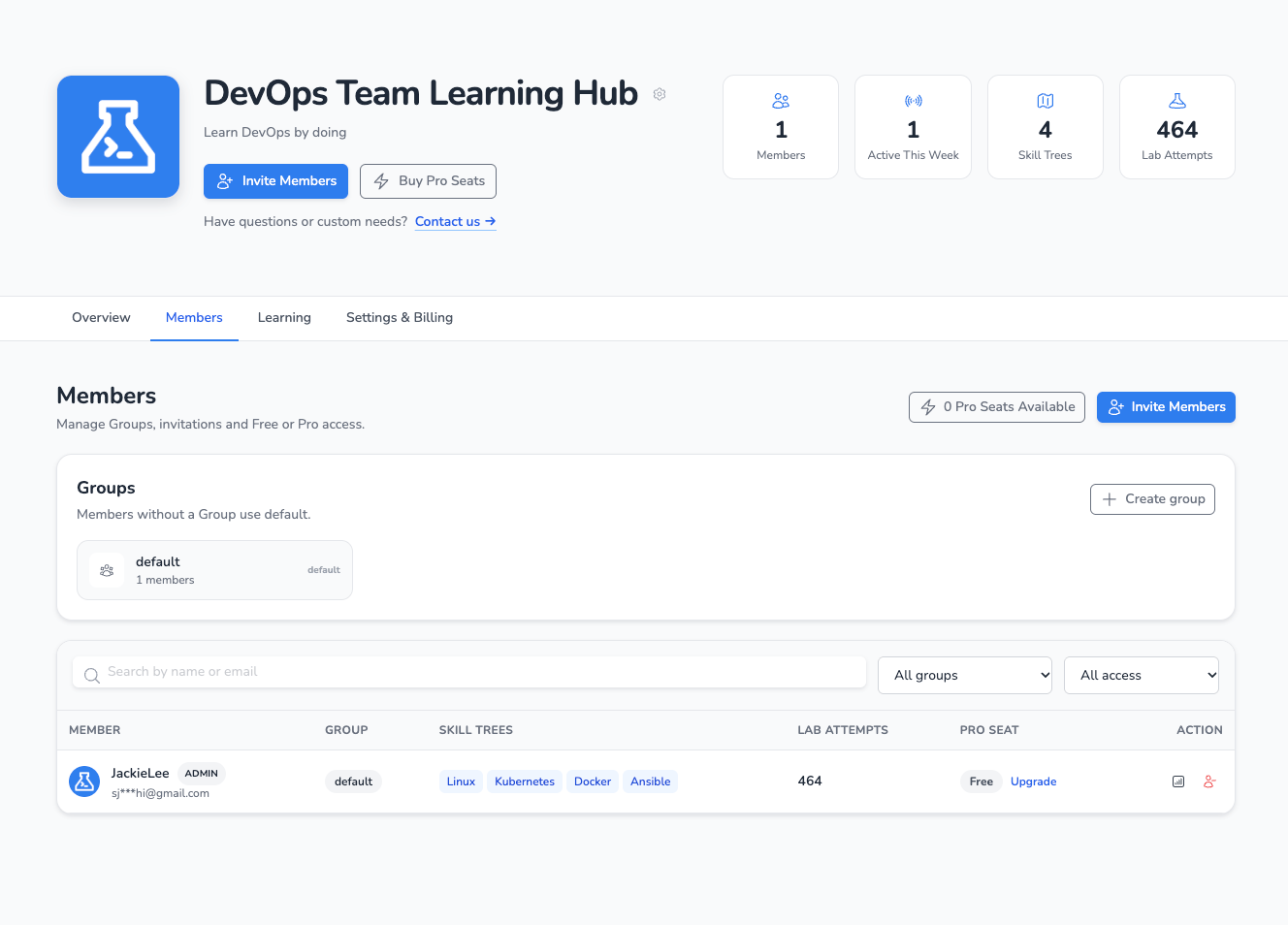
Task: Click the Docker skill tree tag
Action: [593, 781]
